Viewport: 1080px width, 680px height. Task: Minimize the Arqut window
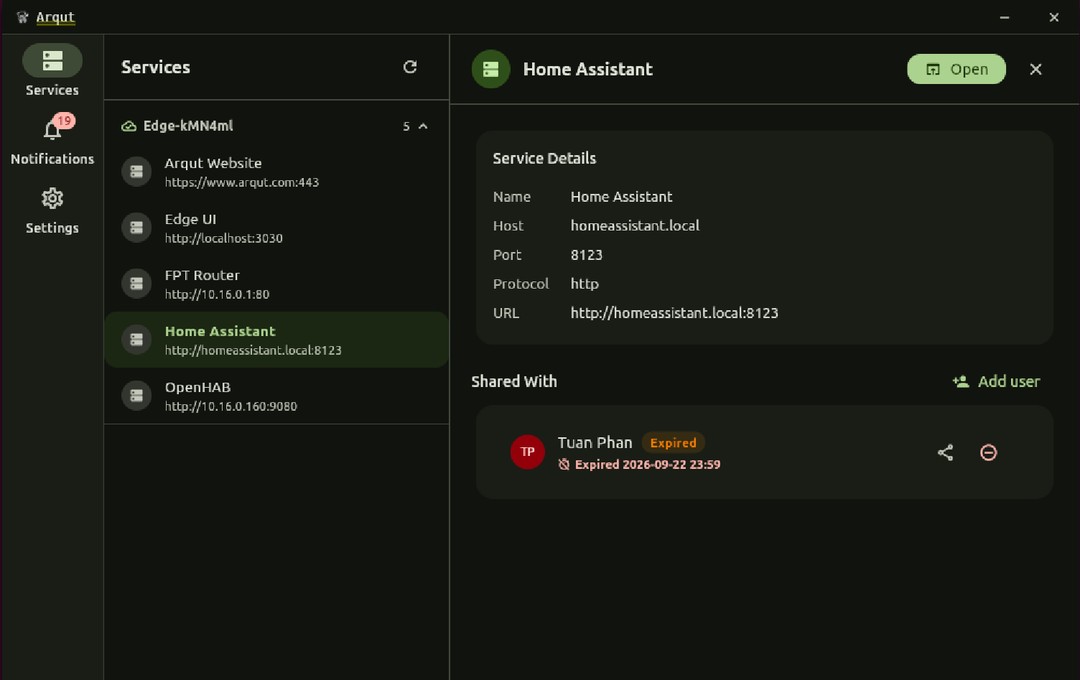[1004, 17]
